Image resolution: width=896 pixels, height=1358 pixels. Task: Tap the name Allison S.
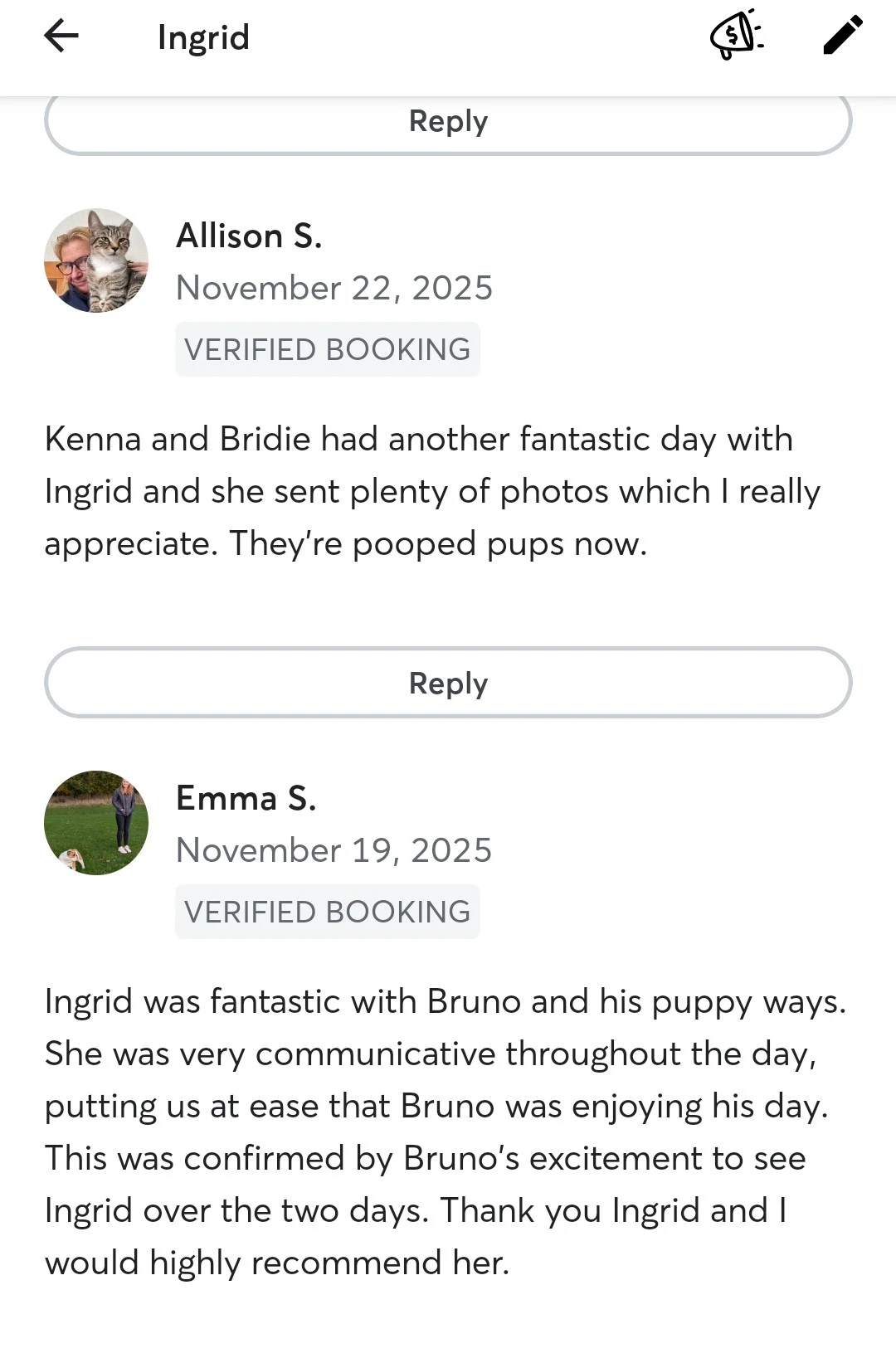(x=249, y=236)
